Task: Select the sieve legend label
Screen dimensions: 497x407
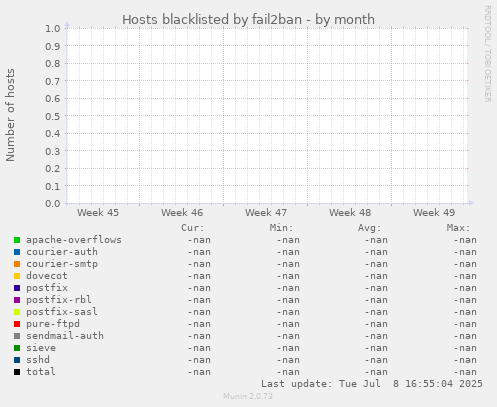Action: (x=41, y=348)
